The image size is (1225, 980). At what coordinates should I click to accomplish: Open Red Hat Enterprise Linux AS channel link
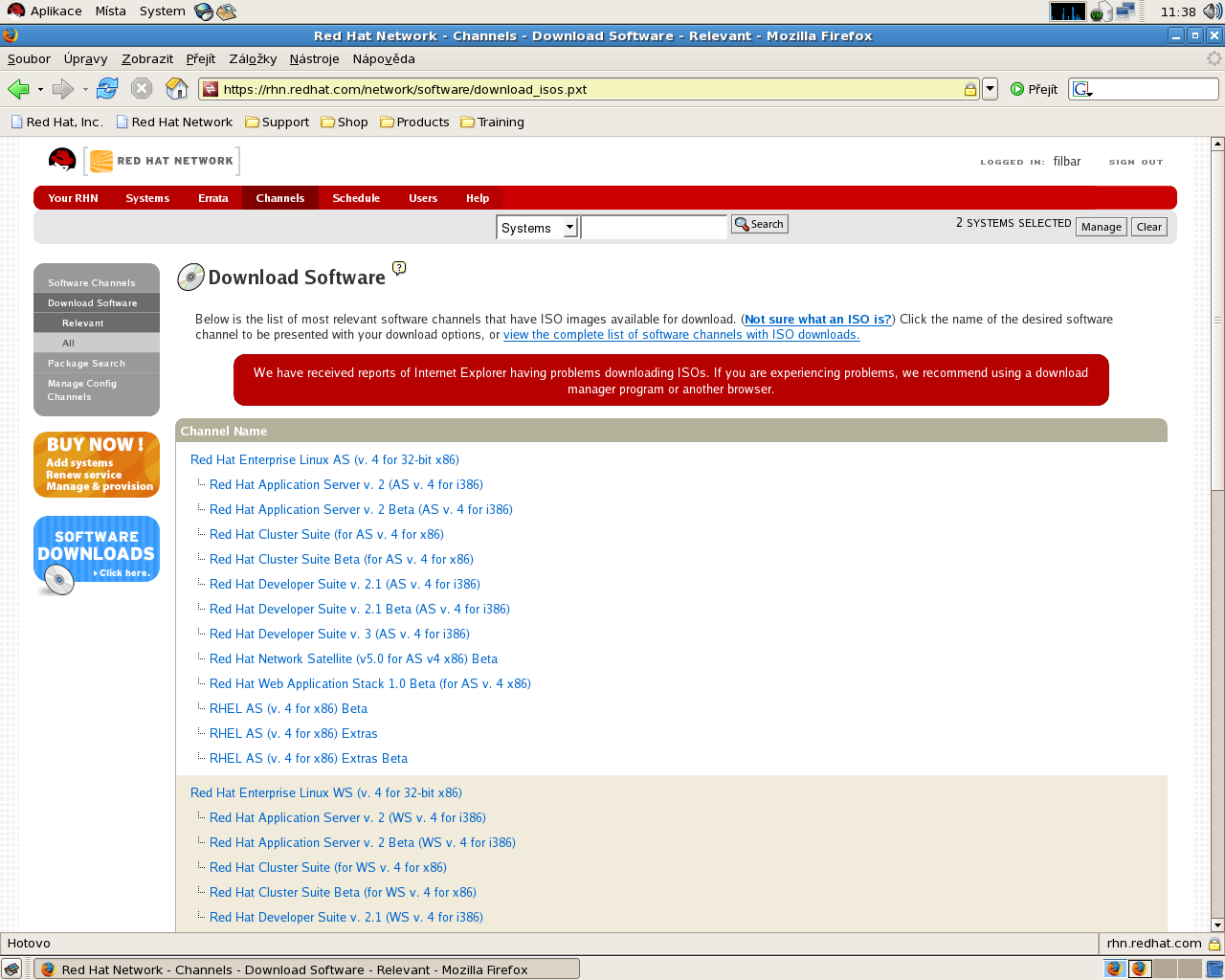point(324,459)
